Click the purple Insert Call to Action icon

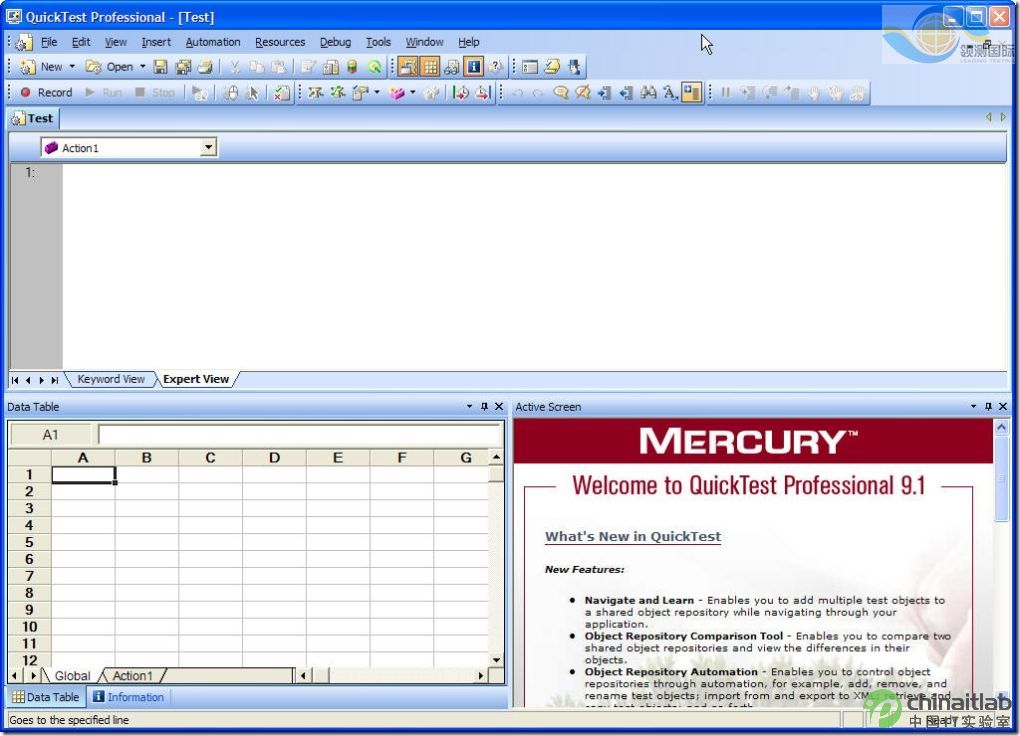pyautogui.click(x=396, y=92)
